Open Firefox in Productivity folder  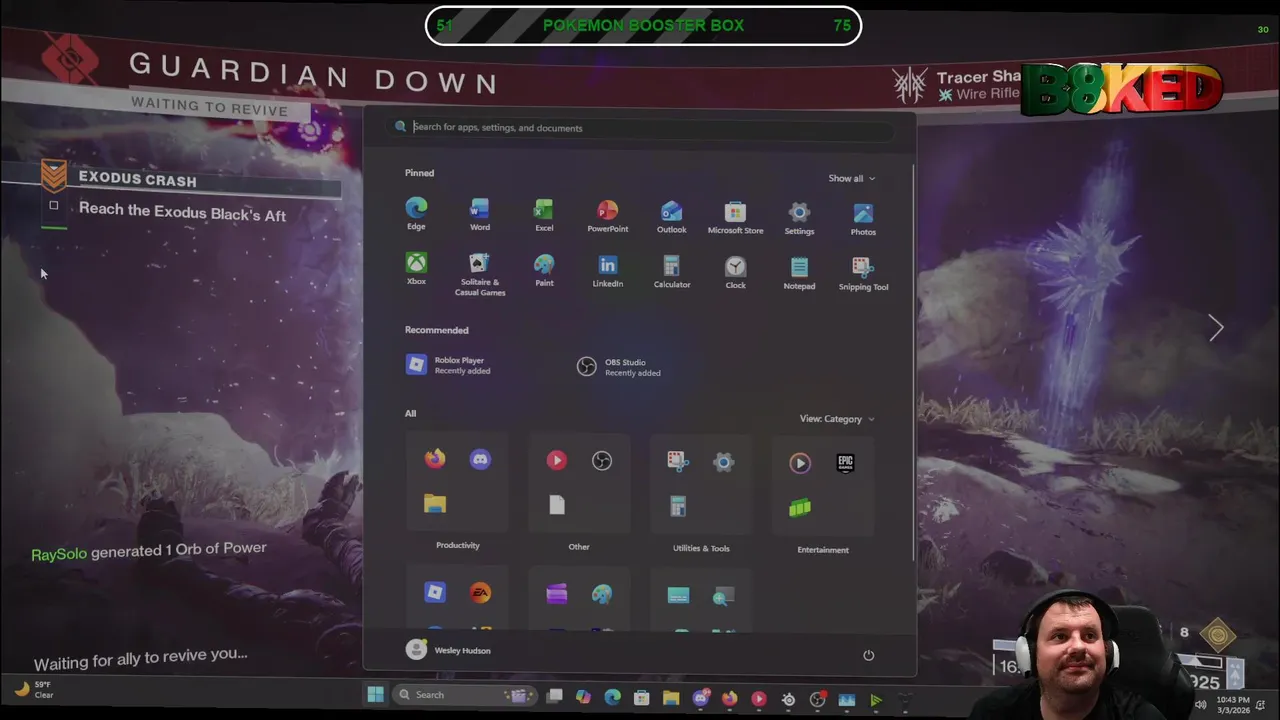pyautogui.click(x=435, y=459)
